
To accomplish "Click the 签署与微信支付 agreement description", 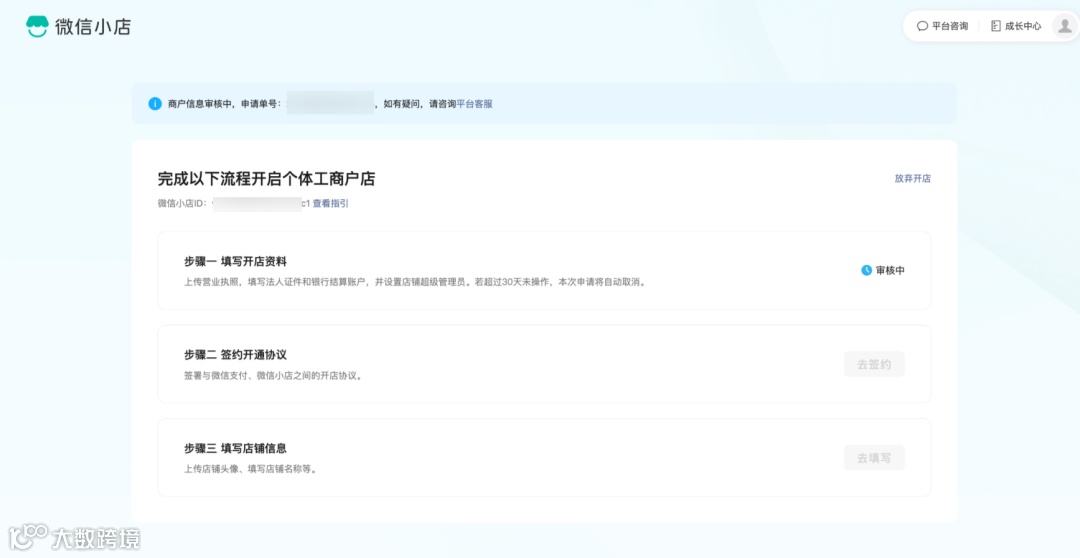I will coord(272,376).
